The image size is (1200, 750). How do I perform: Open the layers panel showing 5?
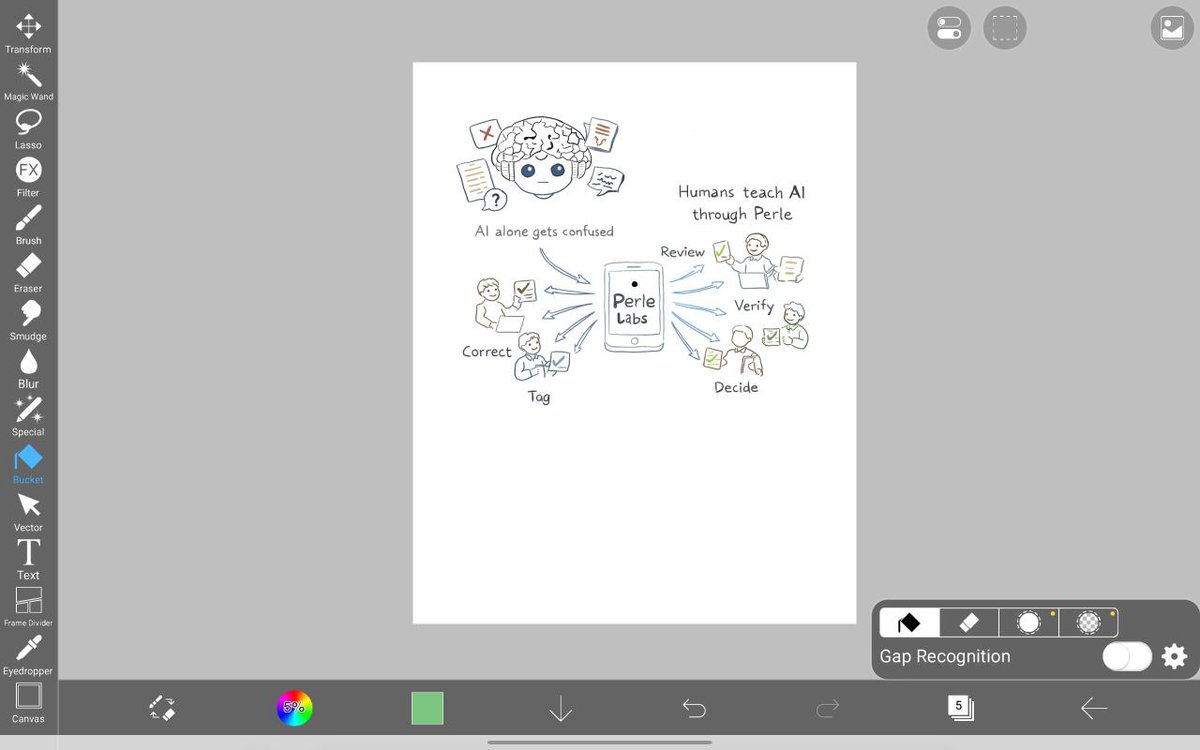960,708
